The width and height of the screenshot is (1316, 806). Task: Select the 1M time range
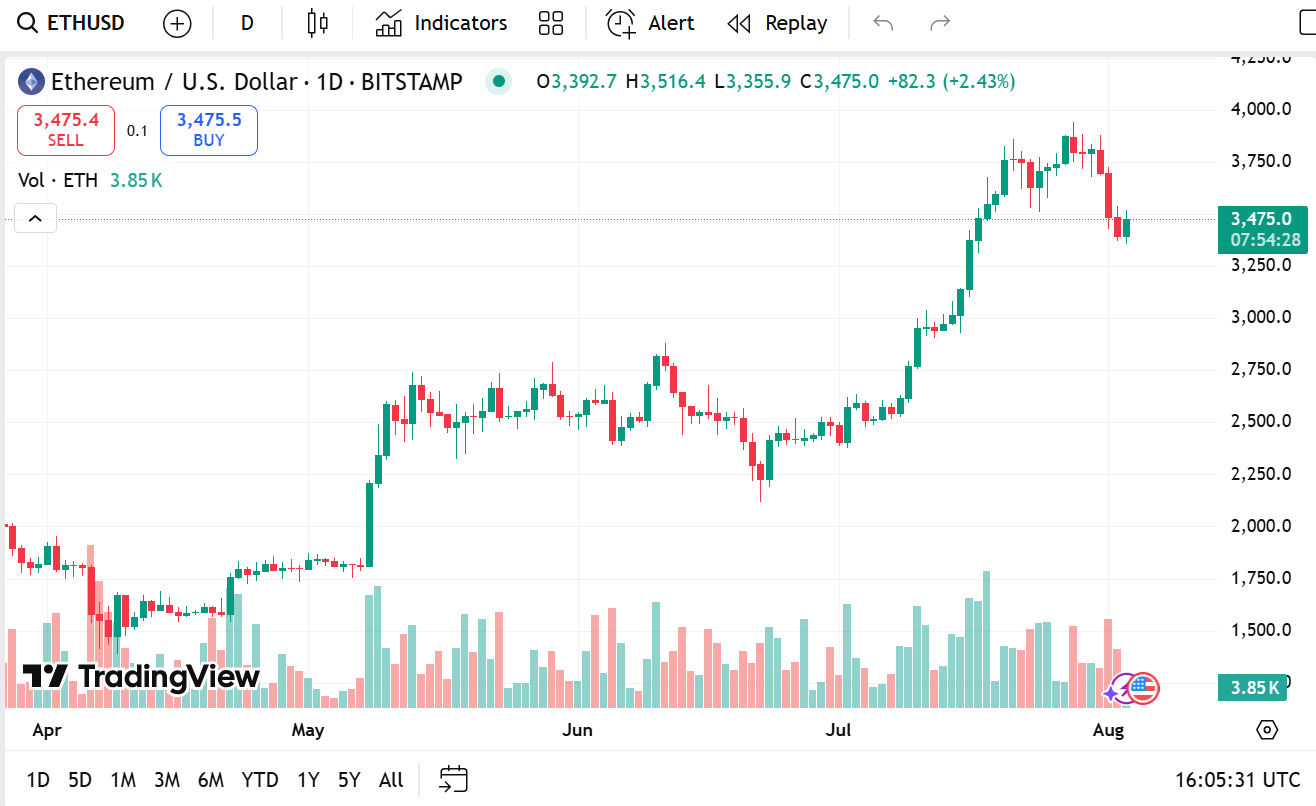(x=123, y=780)
